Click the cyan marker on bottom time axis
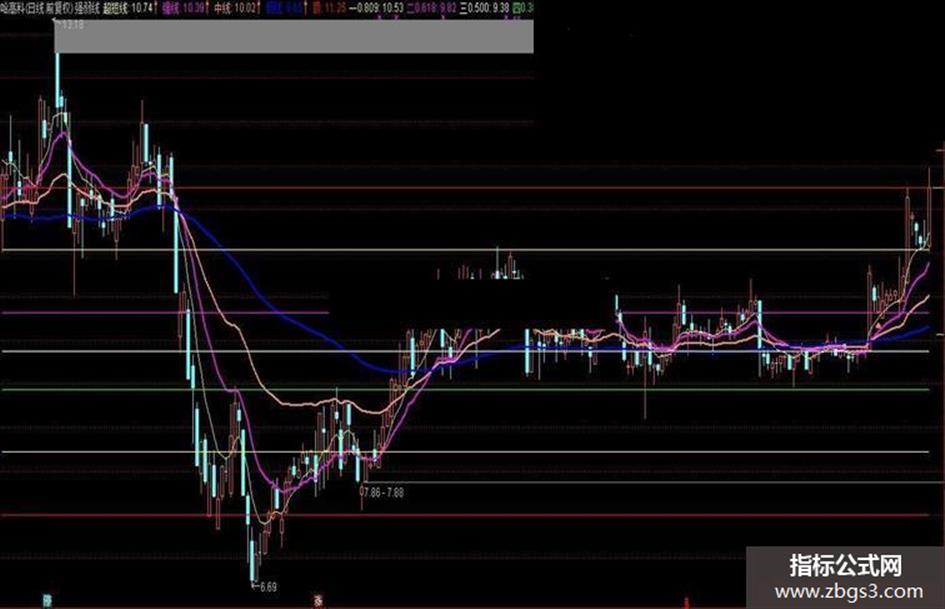The width and height of the screenshot is (945, 609). coord(47,601)
